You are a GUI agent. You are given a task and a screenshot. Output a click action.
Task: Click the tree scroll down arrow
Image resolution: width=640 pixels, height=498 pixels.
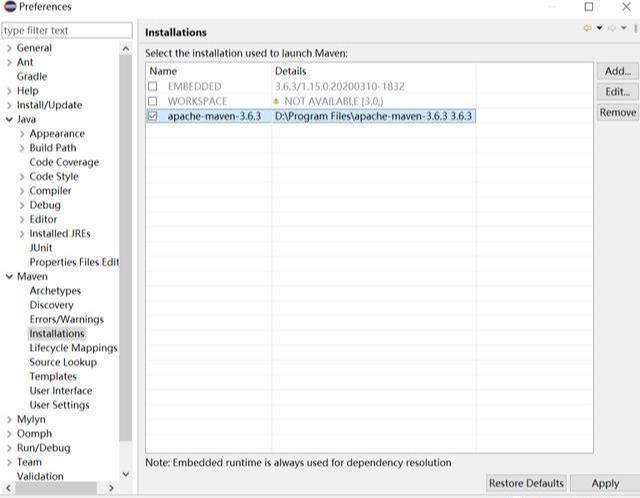pyautogui.click(x=126, y=474)
